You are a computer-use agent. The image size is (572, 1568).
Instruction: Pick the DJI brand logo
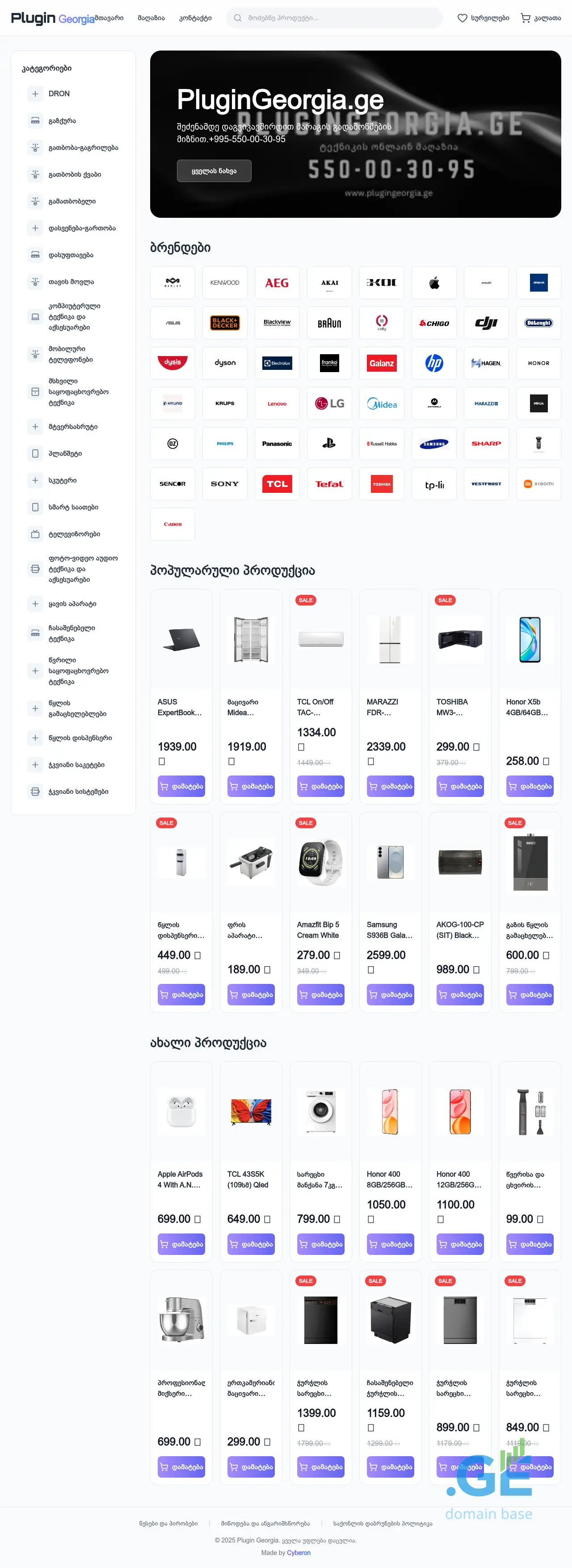point(486,323)
